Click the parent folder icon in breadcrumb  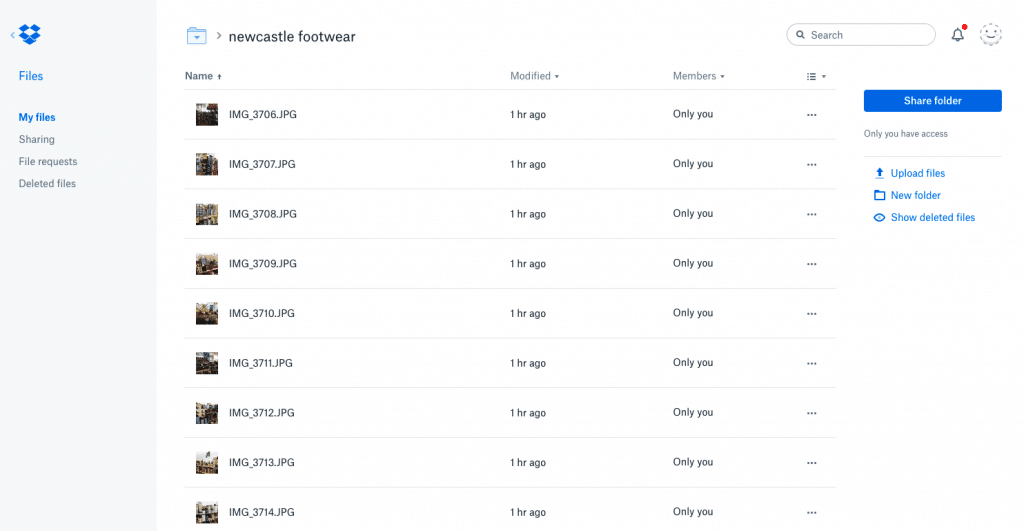196,36
